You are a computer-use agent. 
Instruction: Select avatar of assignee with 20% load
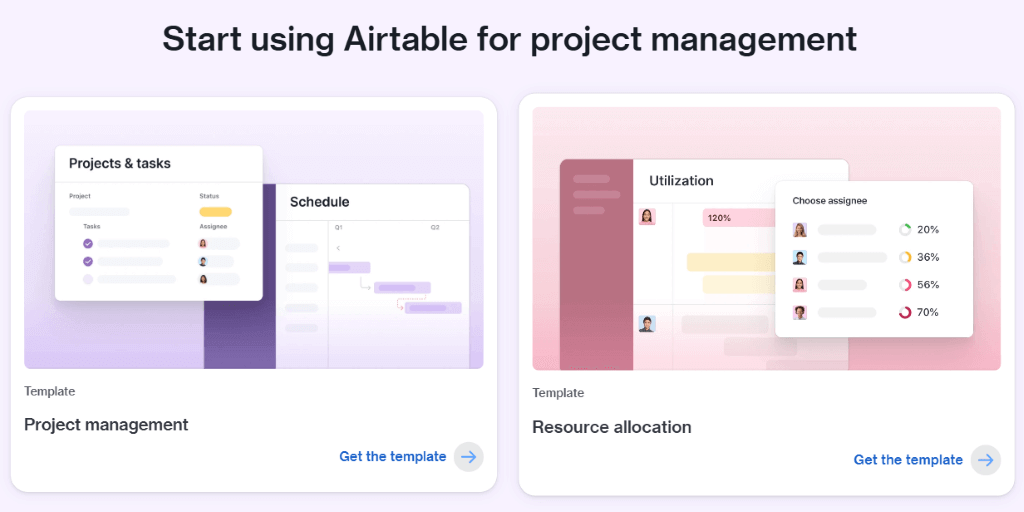799,230
